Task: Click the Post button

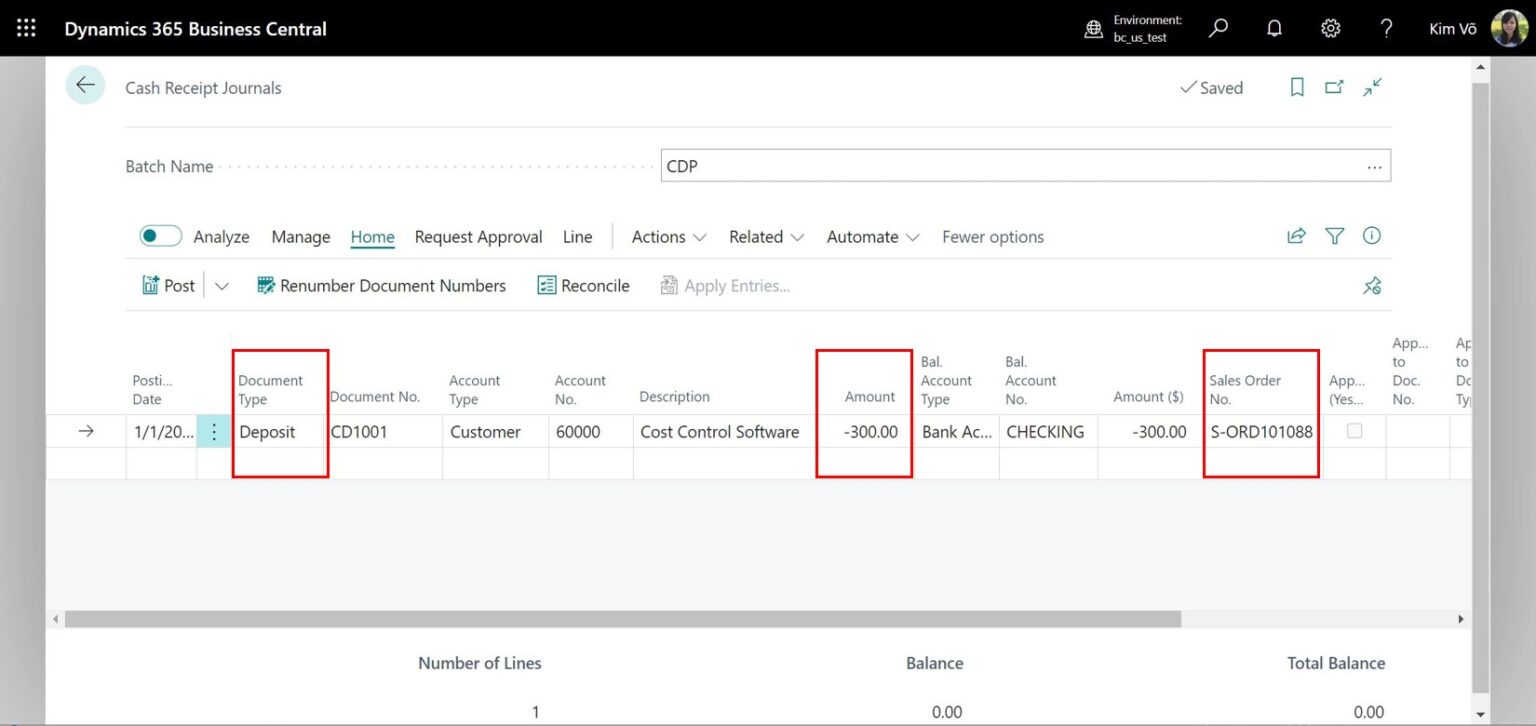Action: point(168,286)
